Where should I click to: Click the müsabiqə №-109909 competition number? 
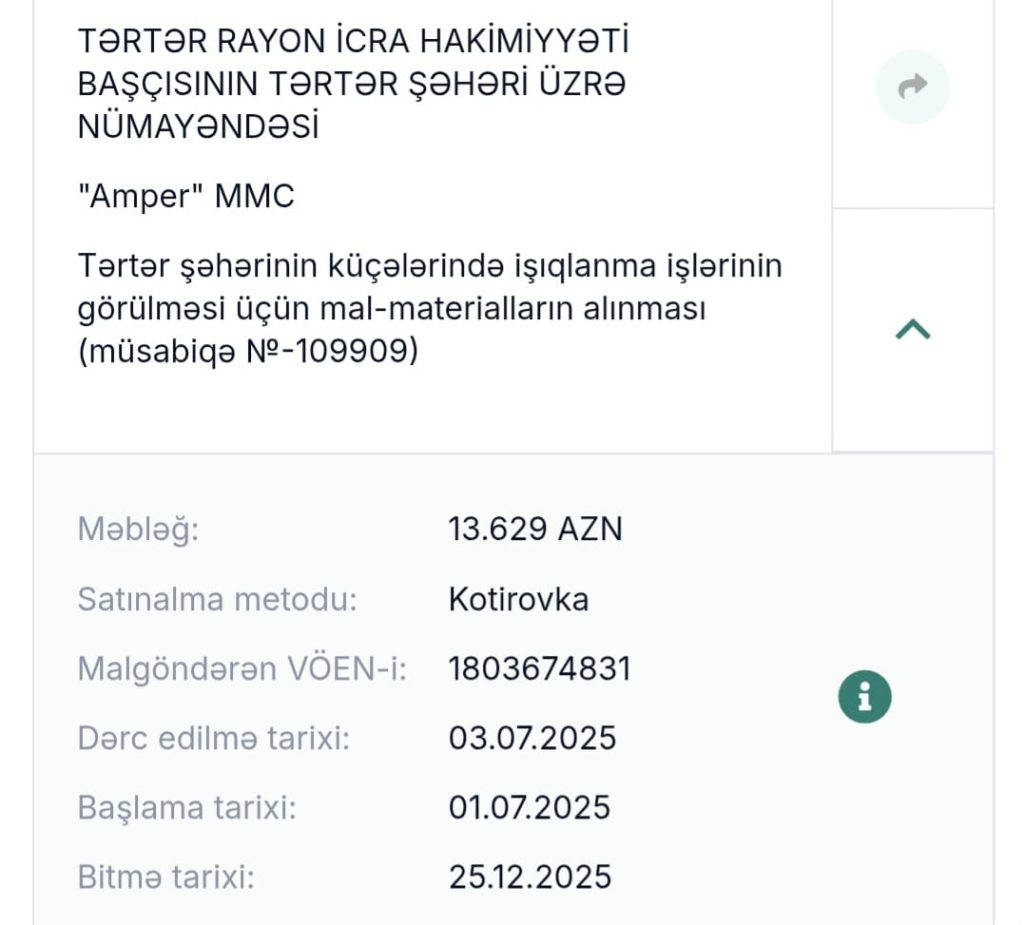coord(248,352)
